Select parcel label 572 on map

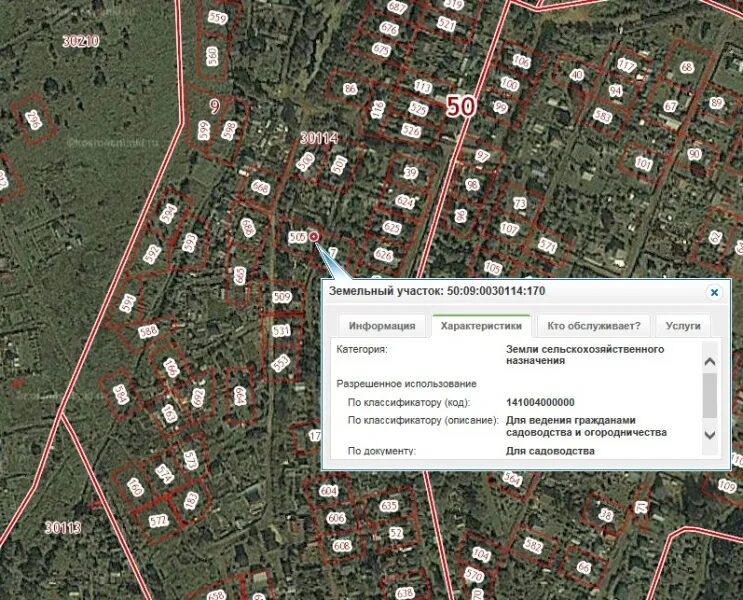coord(158,521)
